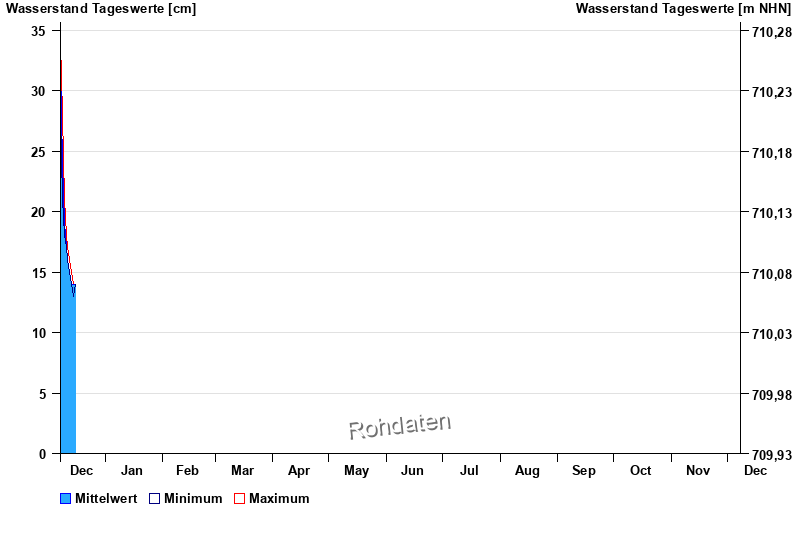Select the Minimum legend label
This screenshot has height=550, width=800.
tap(193, 499)
